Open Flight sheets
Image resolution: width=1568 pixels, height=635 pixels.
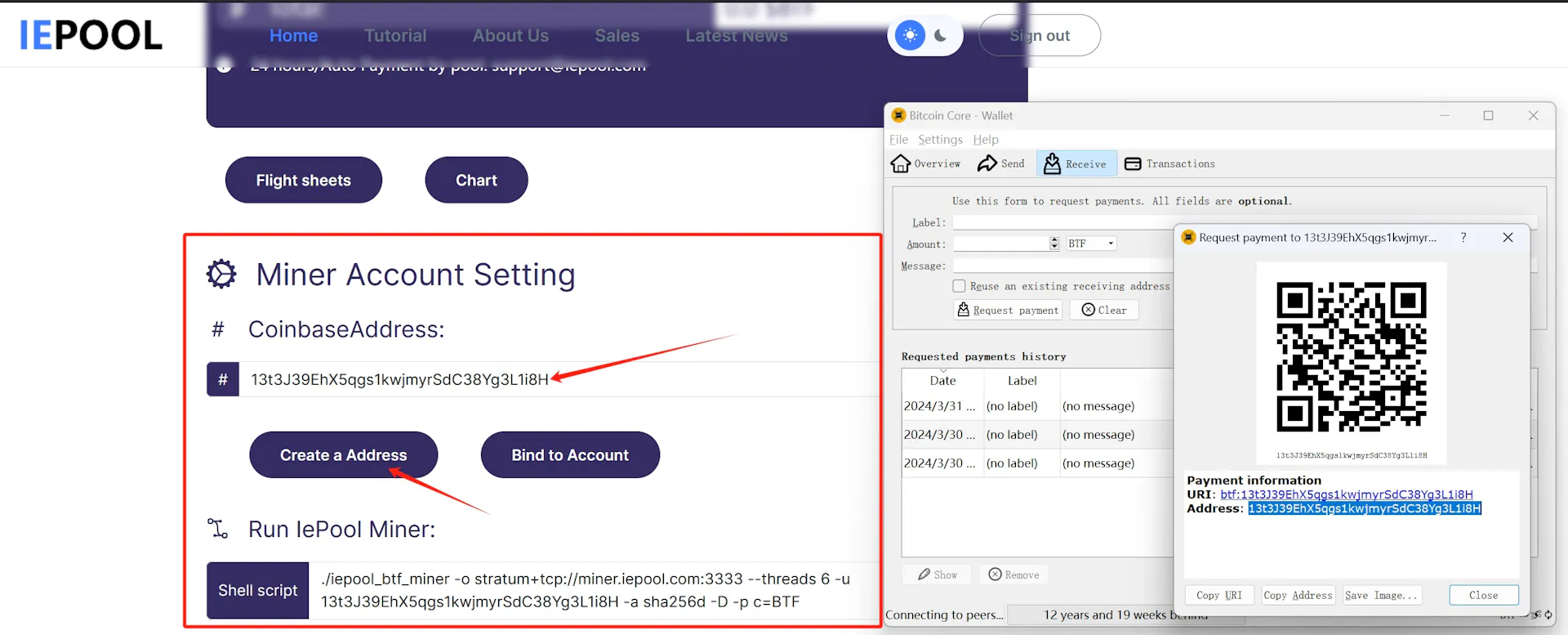[304, 180]
